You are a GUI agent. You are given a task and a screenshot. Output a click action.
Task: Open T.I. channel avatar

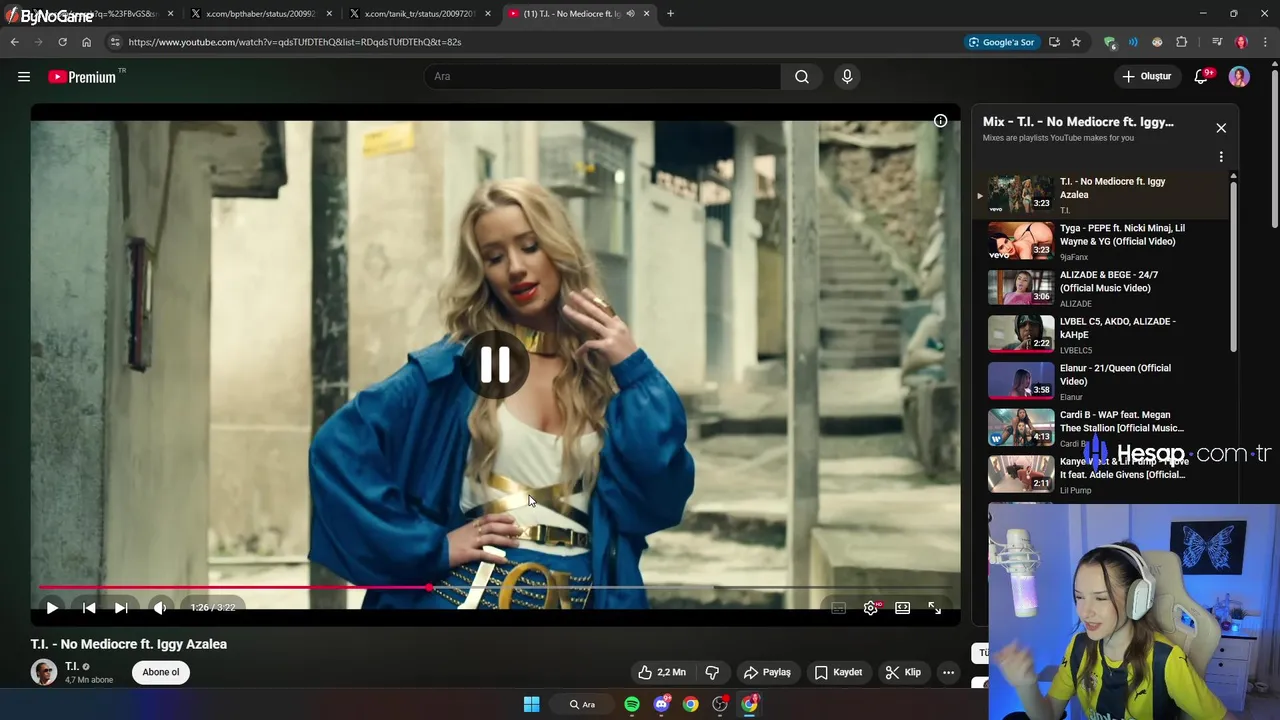tap(44, 672)
